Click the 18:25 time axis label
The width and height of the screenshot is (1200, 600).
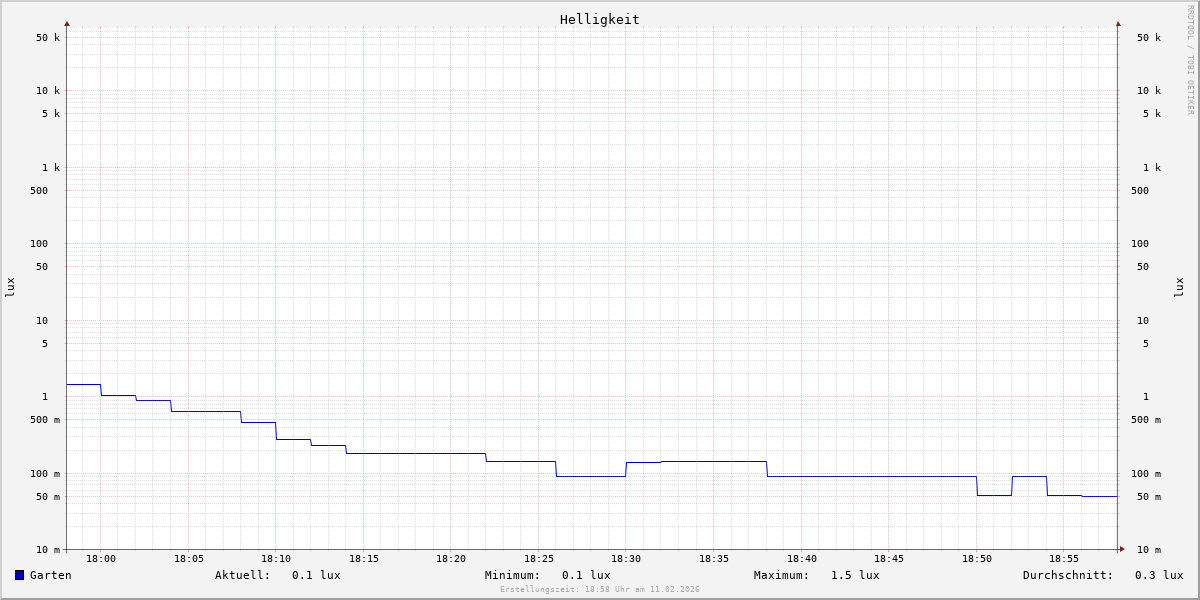(x=539, y=559)
